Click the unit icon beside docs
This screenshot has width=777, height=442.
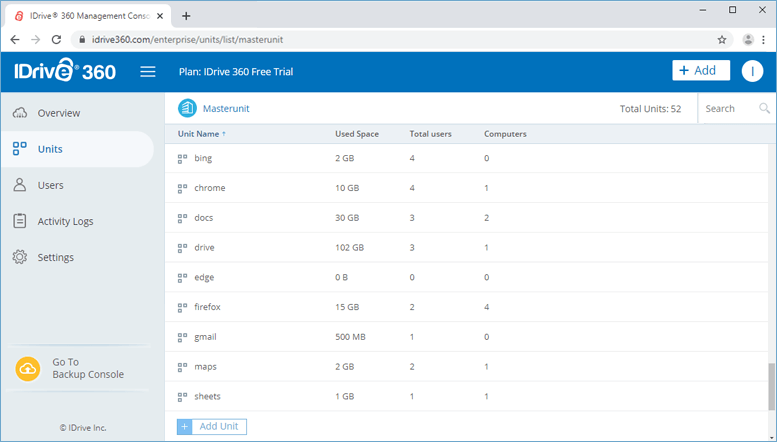point(182,218)
